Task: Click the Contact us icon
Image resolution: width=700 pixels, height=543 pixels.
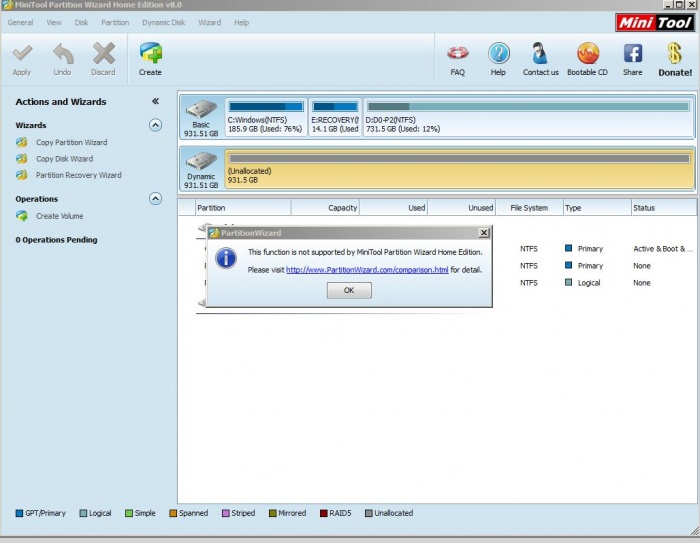Action: click(540, 53)
